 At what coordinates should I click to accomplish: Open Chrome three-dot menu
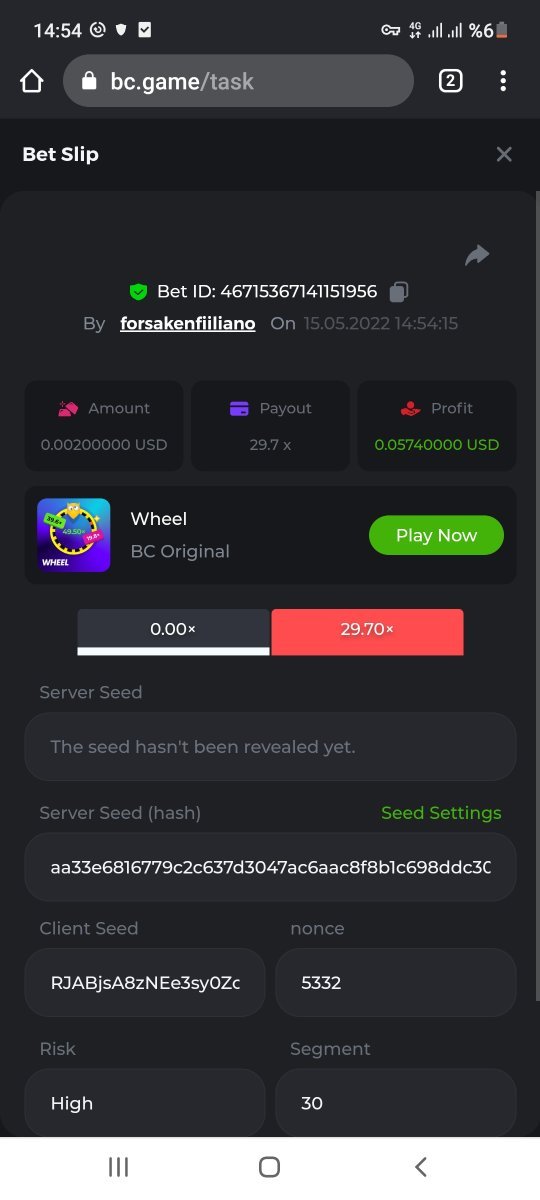503,81
